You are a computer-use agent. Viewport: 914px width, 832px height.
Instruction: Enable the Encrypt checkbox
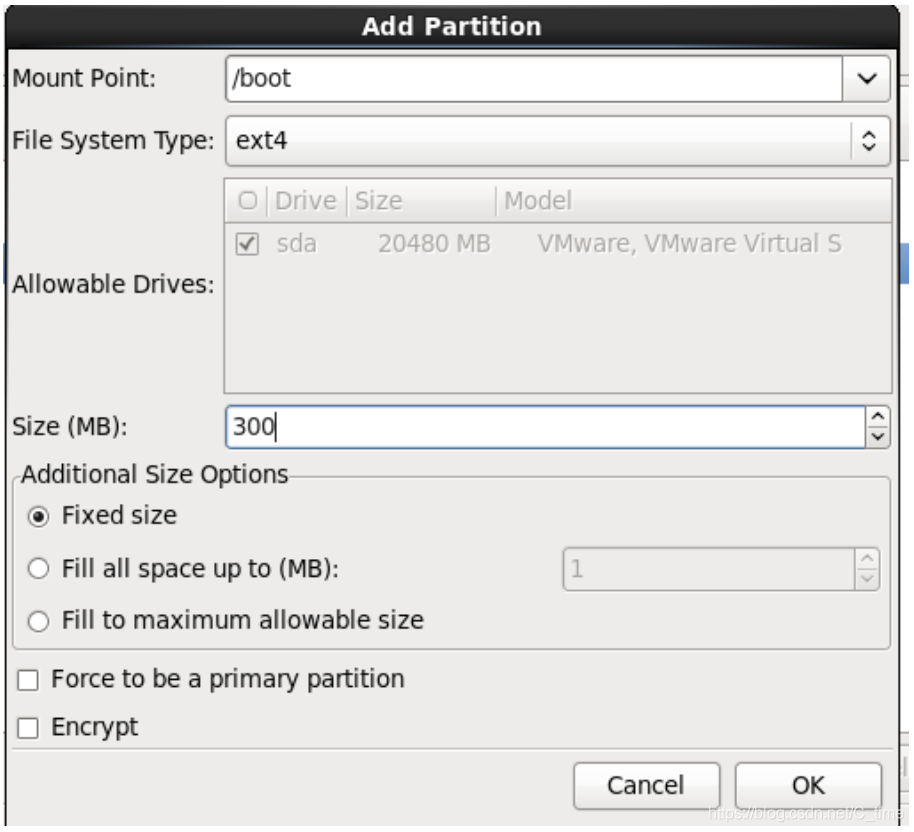pyautogui.click(x=28, y=728)
